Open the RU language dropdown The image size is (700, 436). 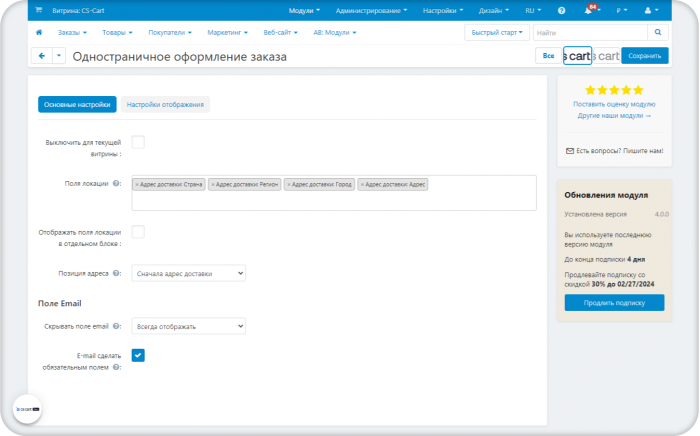(533, 10)
